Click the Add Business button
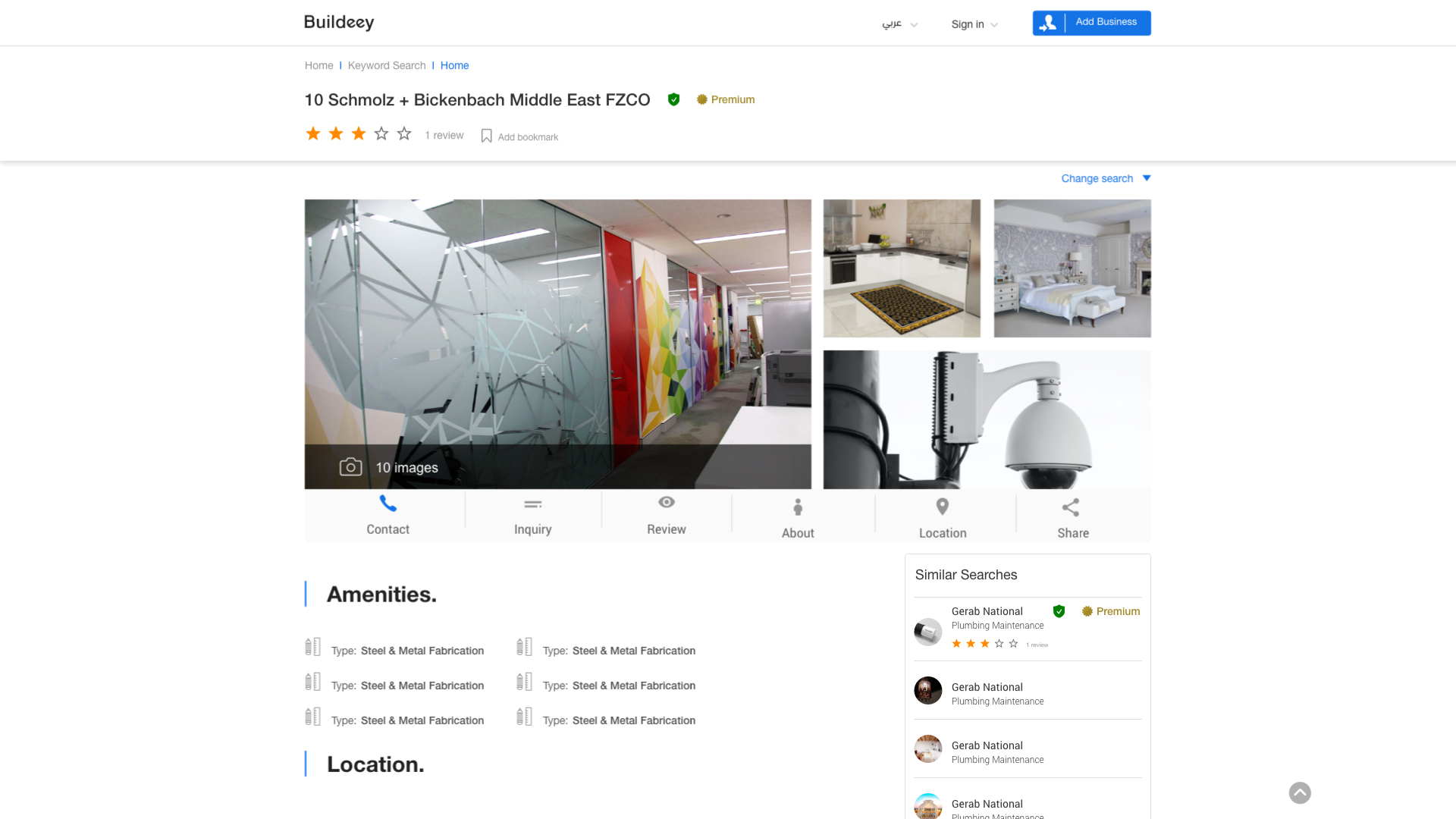Screen dimensions: 1456x819 pos(1091,23)
